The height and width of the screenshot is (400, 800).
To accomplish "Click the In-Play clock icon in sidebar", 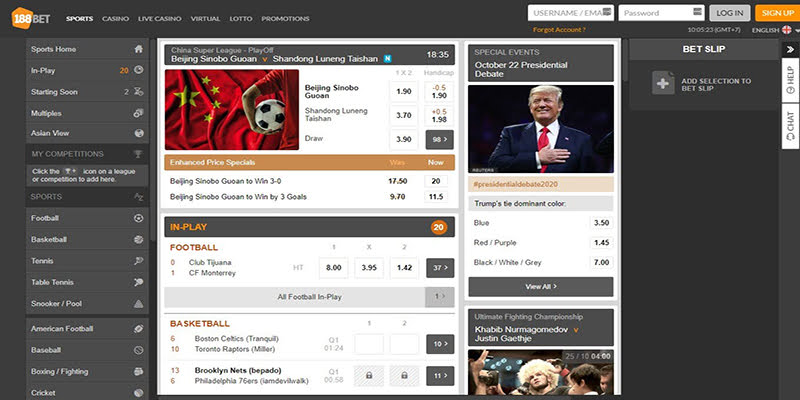I will (138, 70).
